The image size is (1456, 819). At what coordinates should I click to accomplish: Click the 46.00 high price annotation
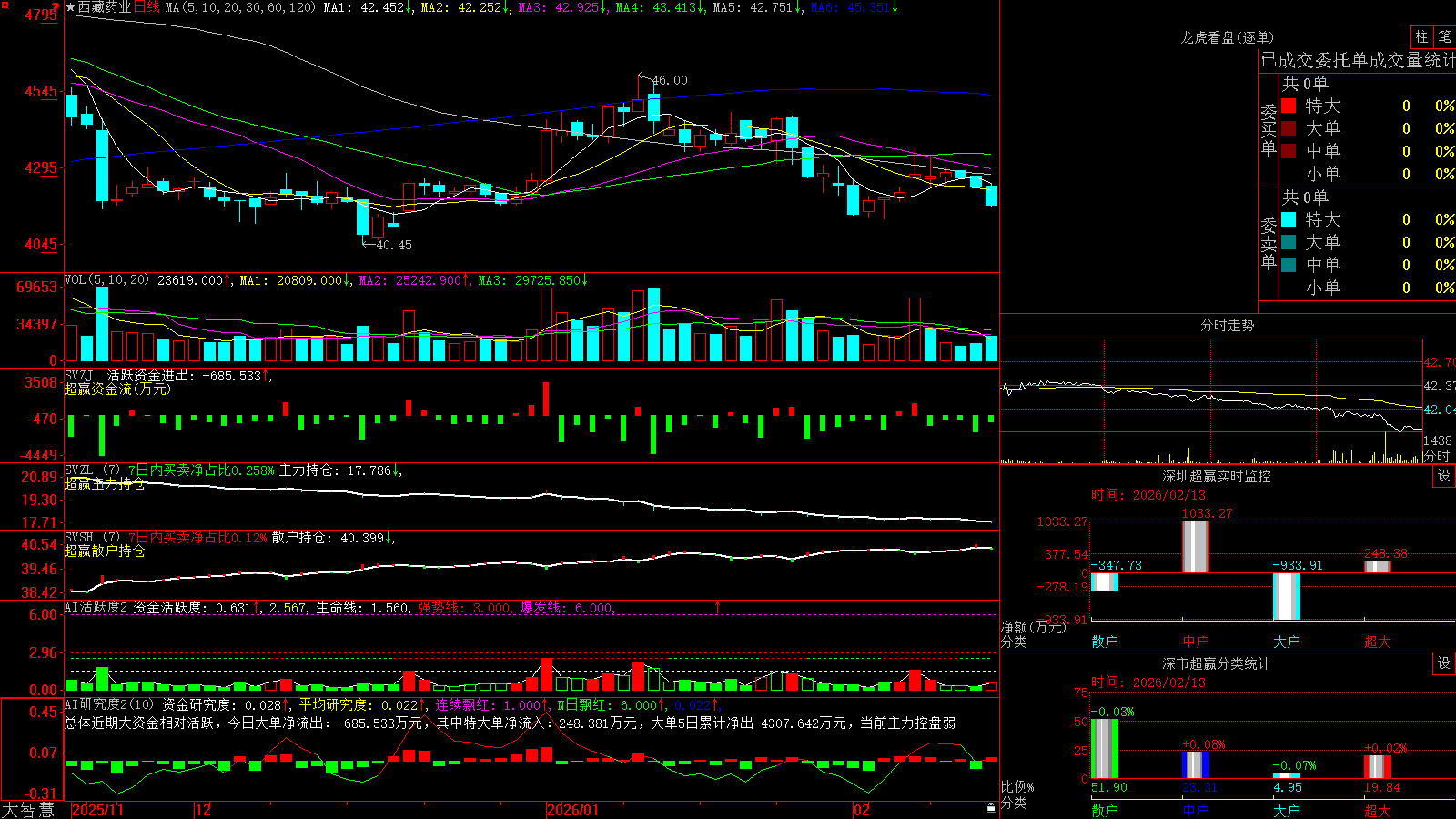click(671, 80)
